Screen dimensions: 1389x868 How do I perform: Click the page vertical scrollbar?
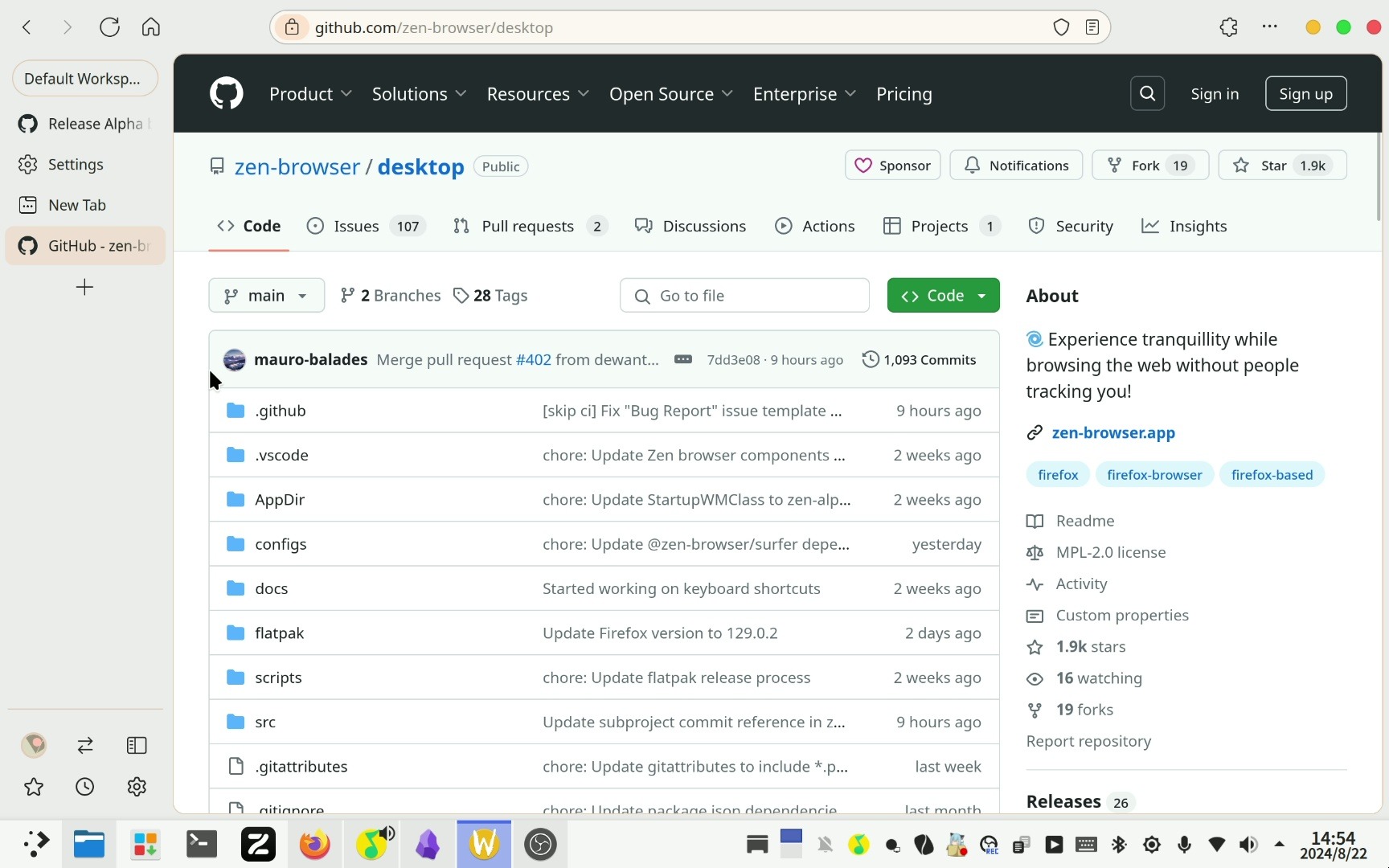(x=1379, y=177)
